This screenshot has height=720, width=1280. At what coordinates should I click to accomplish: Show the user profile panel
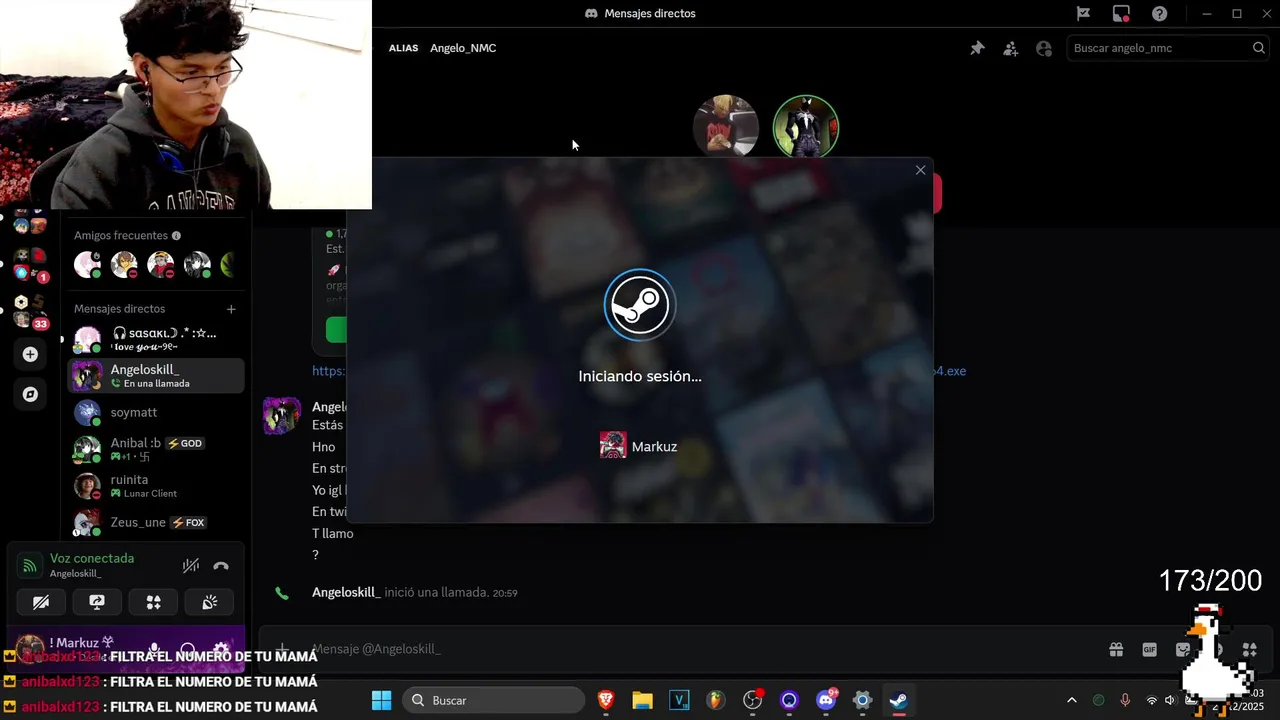1044,48
